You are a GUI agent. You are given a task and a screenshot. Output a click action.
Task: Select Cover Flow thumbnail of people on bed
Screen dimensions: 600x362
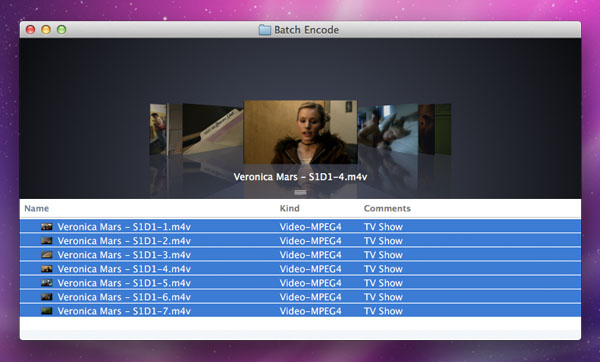pos(388,129)
